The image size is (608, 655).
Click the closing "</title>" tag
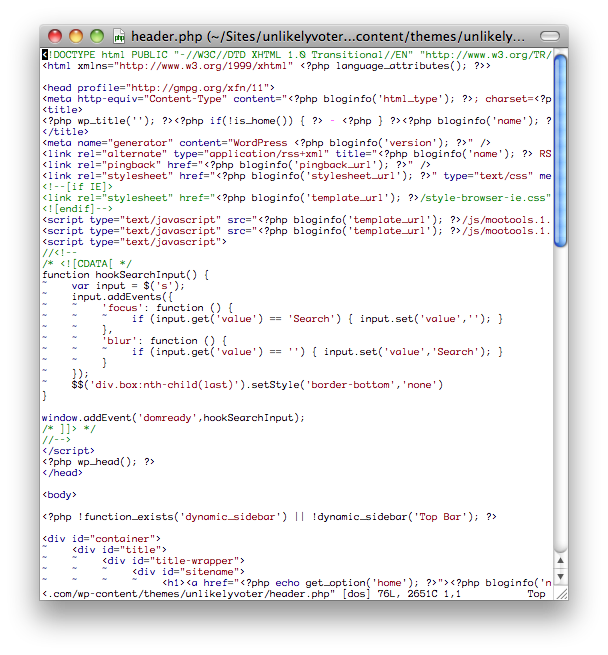click(65, 132)
